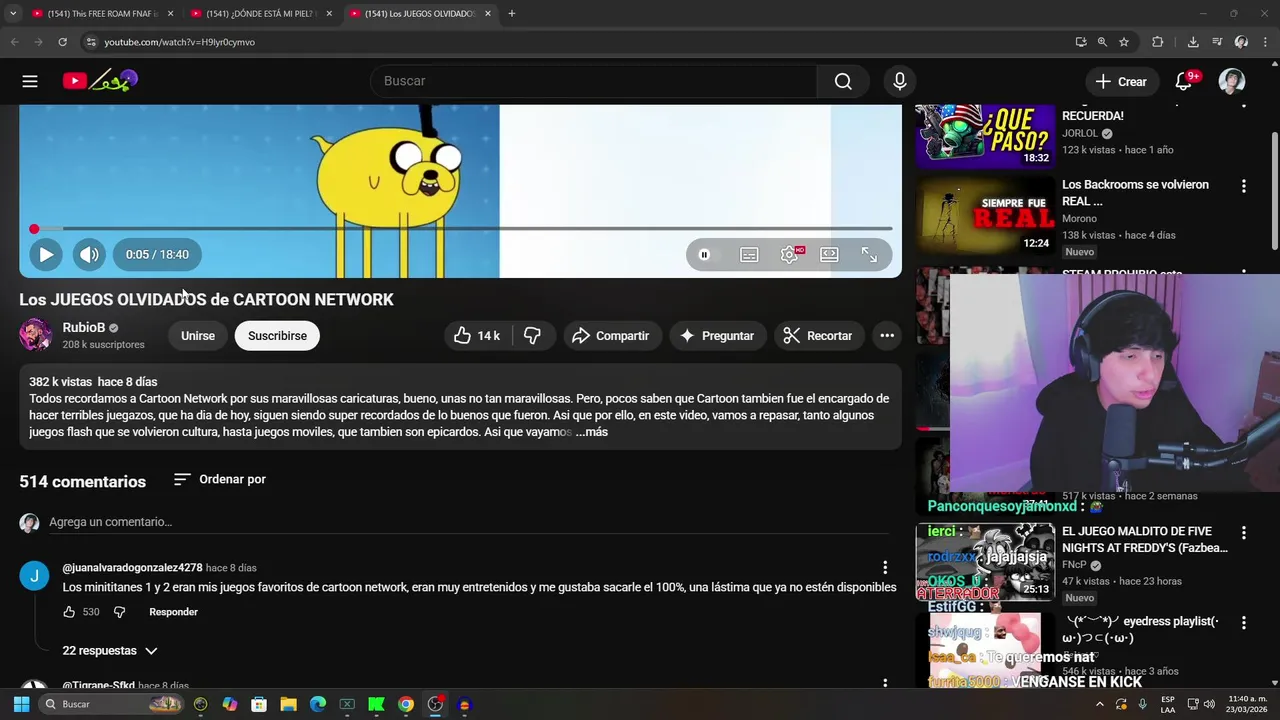
Task: Open the RubioB channel name link
Action: (x=84, y=327)
